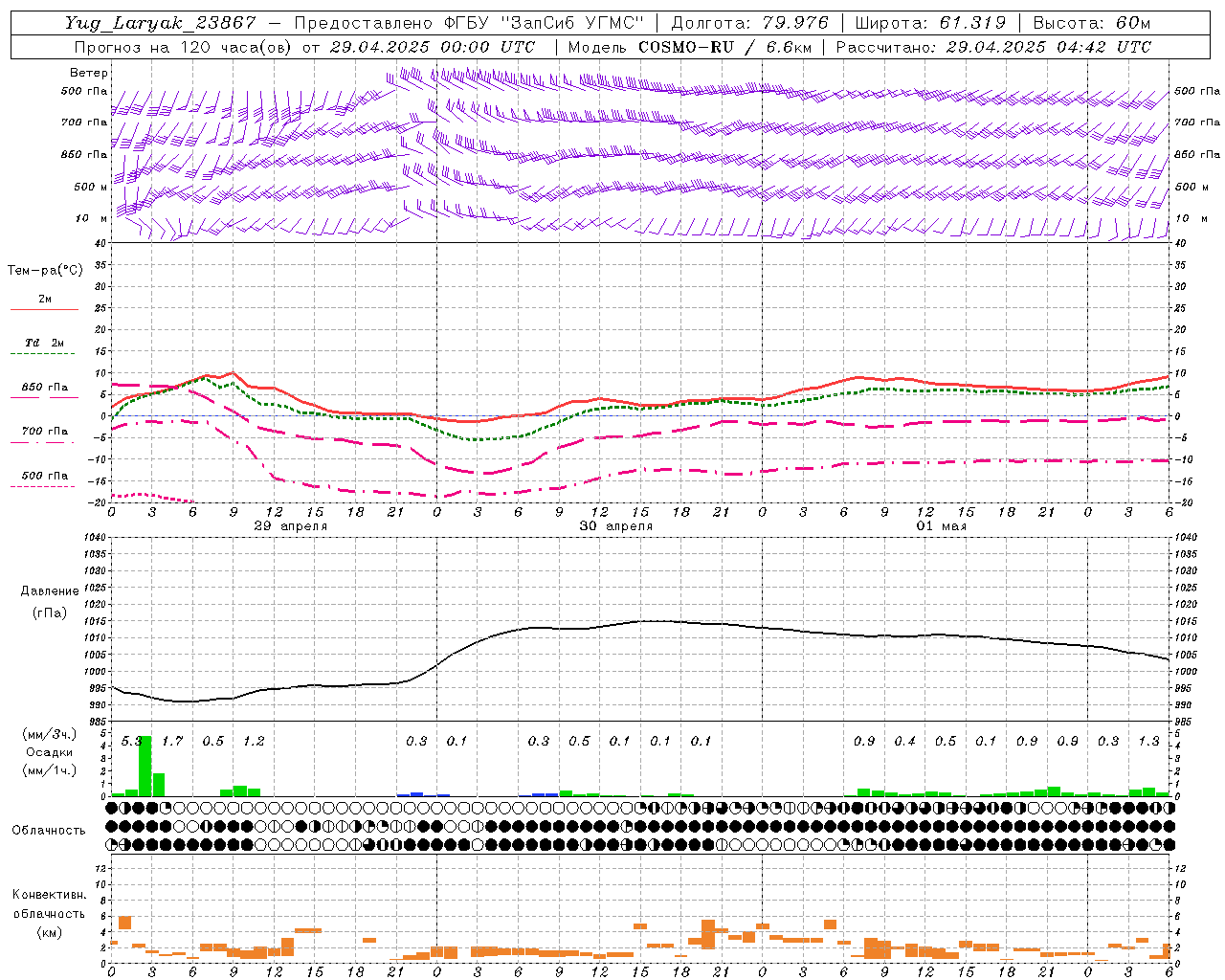Viewport: 1225px width, 980px height.
Task: Click the "(мм/3ч.)" units label
Action: click(x=50, y=734)
